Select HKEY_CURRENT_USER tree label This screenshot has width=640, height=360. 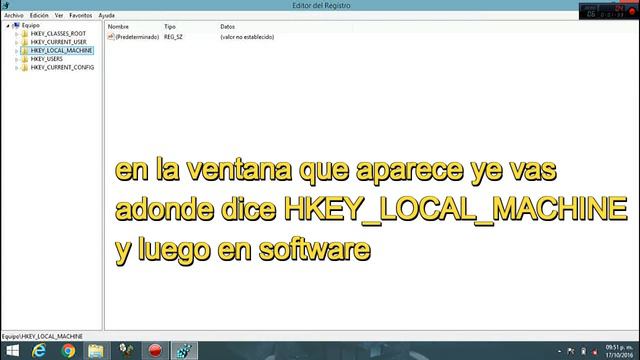pyautogui.click(x=59, y=42)
